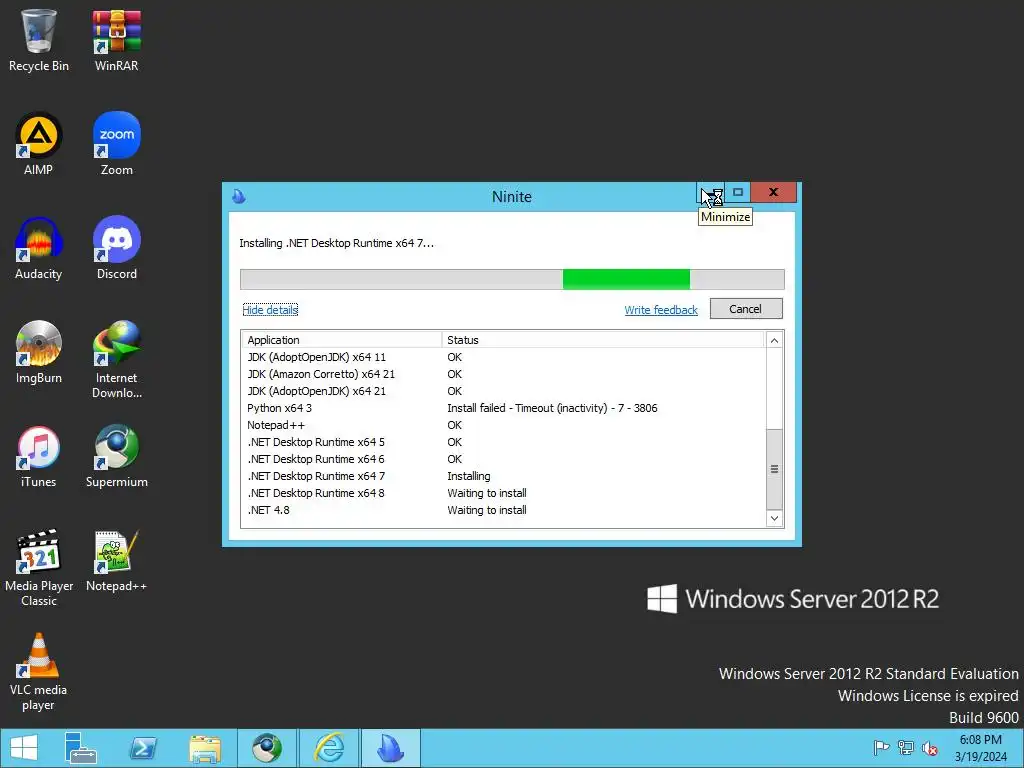Close the Ninite window
Screen dimensions: 1024x768
773,192
